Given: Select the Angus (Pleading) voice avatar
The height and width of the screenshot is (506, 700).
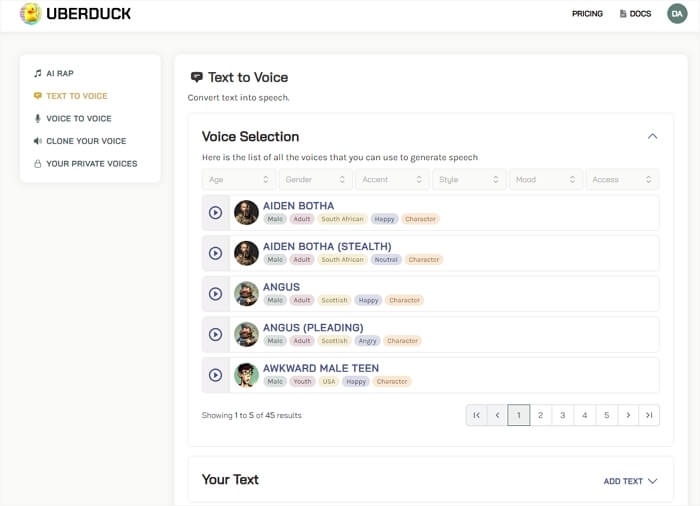Looking at the screenshot, I should (x=246, y=334).
